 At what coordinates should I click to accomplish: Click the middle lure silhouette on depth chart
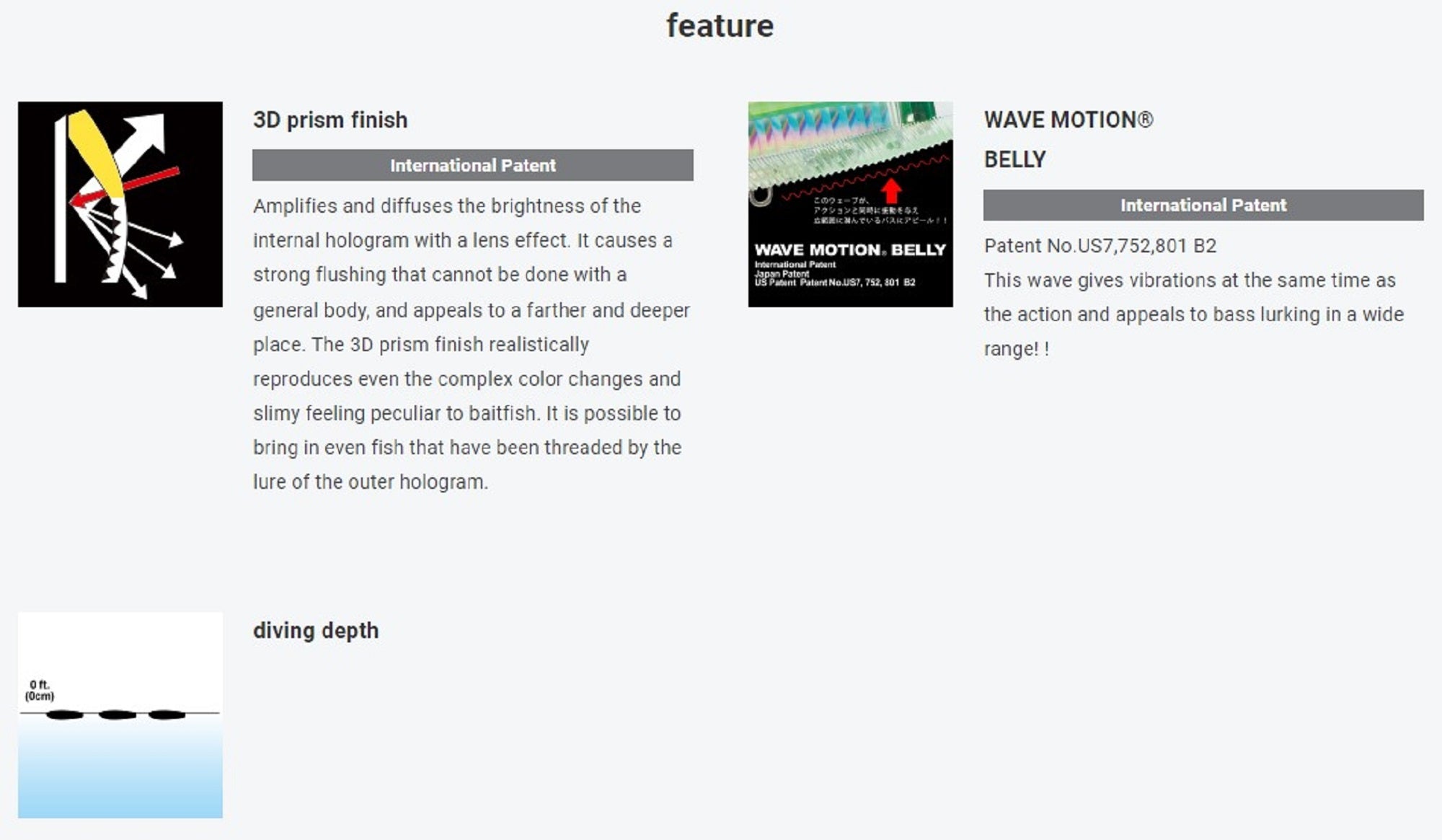coord(117,715)
